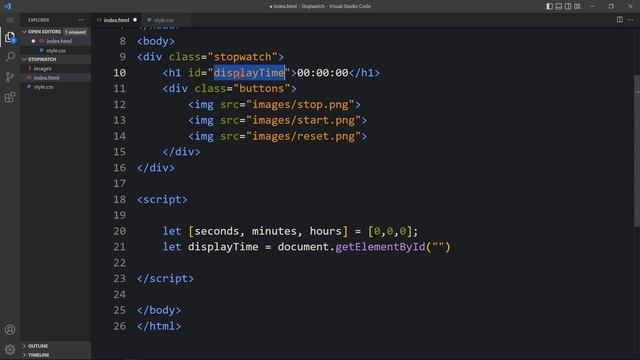The height and width of the screenshot is (360, 640).
Task: Switch to the style.css editor tab
Action: [x=164, y=20]
